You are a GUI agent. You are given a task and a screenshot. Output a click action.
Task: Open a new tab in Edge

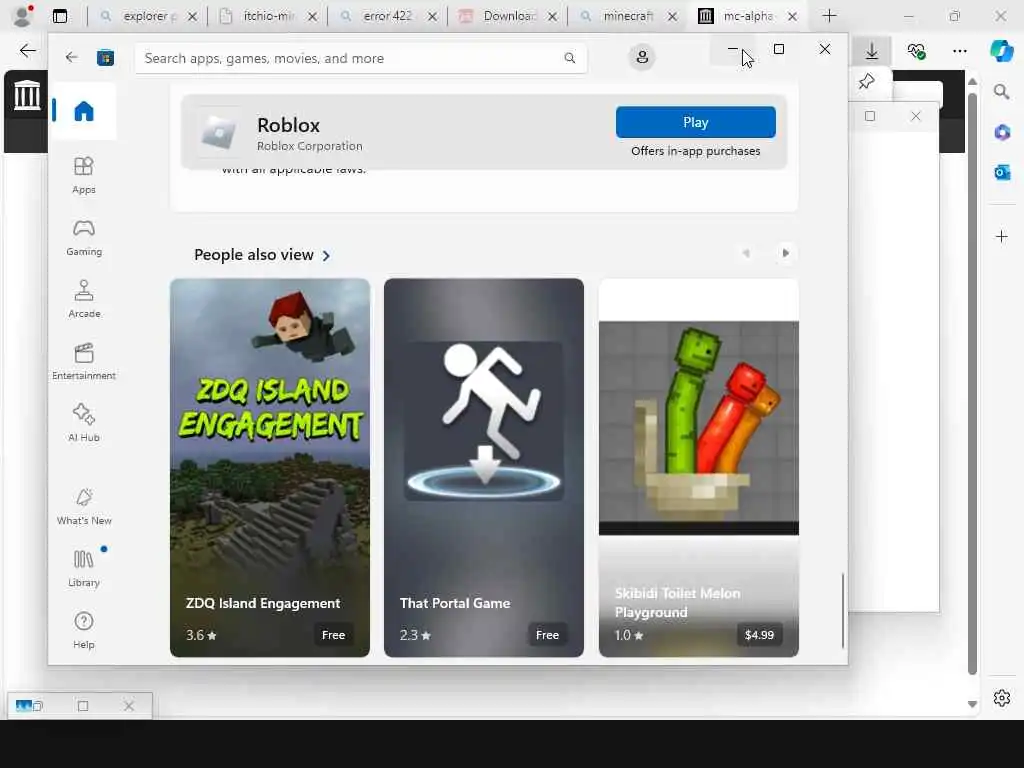(829, 16)
